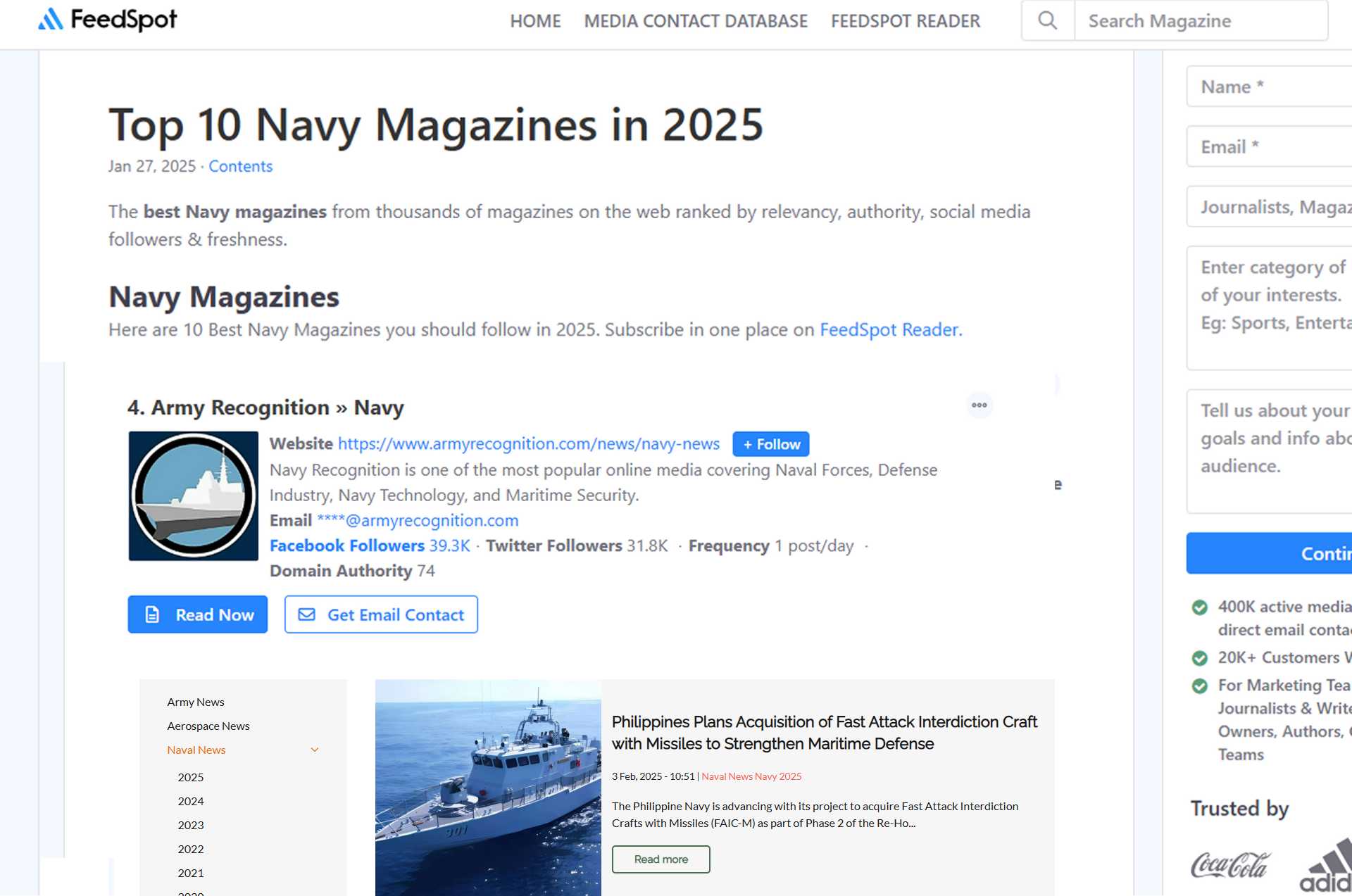
Task: Click Read more on Philippines article
Action: [661, 859]
